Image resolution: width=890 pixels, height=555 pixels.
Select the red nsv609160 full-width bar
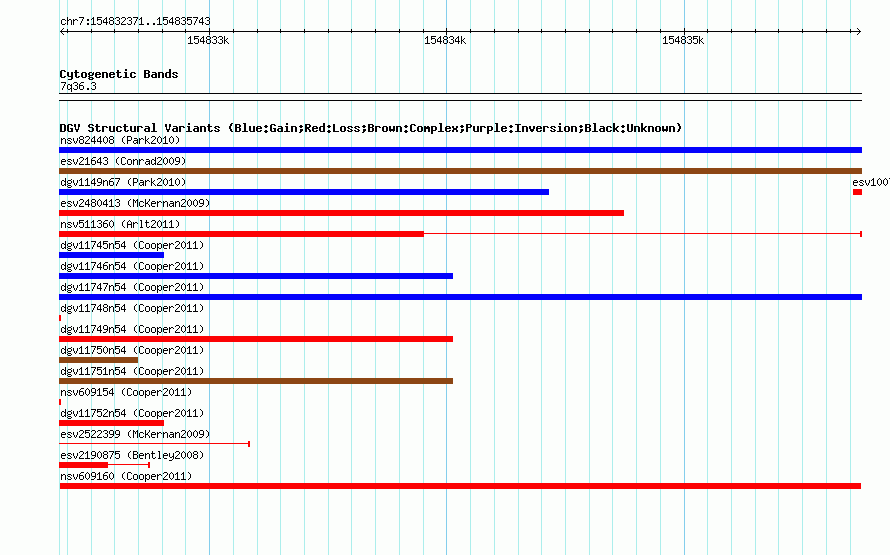pyautogui.click(x=460, y=486)
